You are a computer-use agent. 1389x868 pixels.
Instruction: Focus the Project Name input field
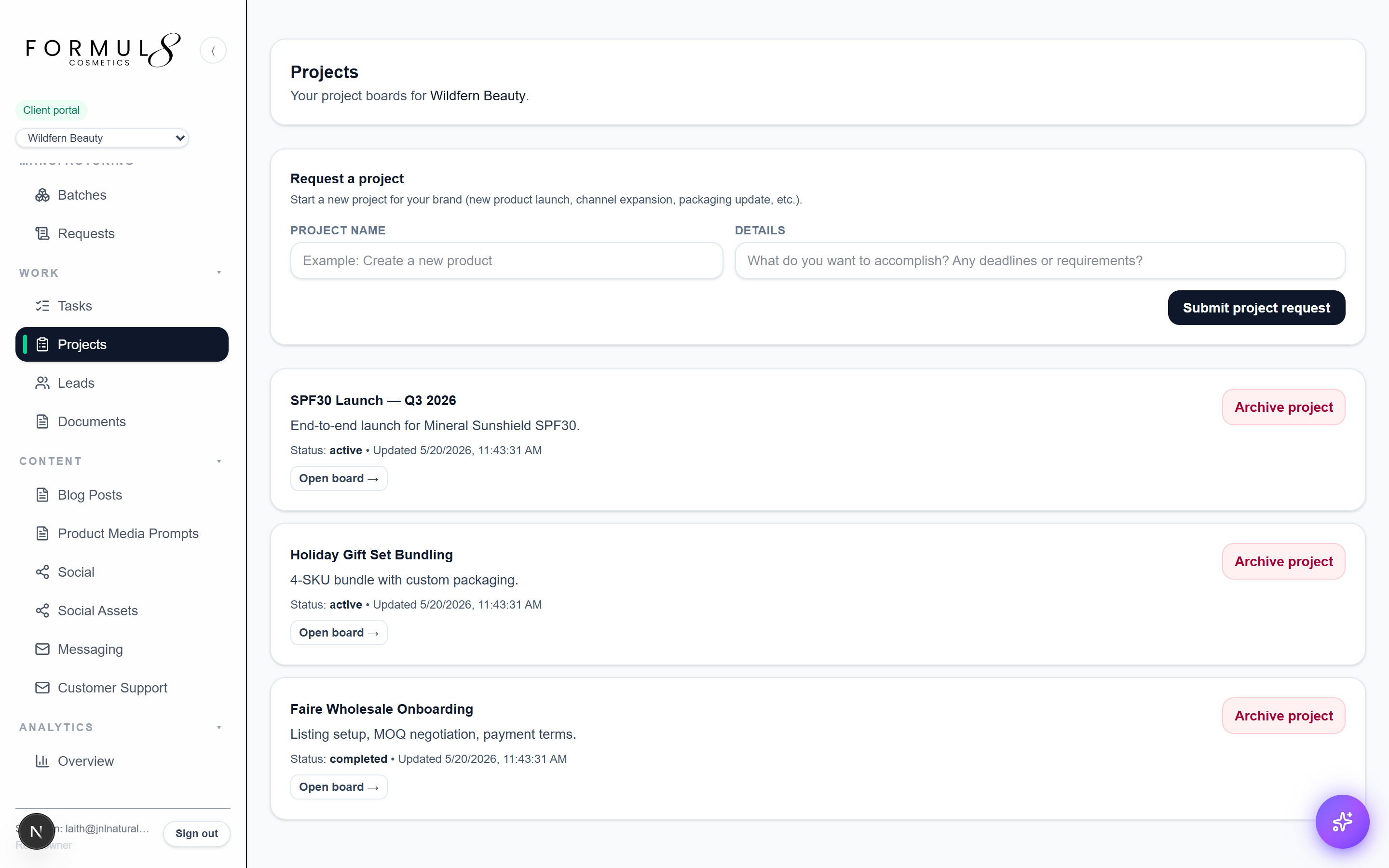(506, 260)
